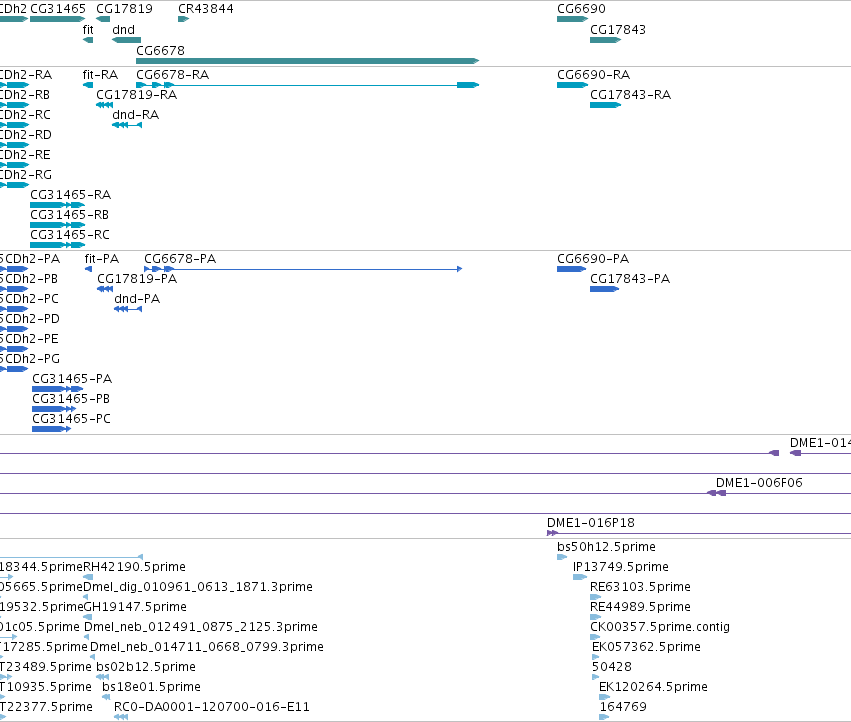Click the CG17819-PA protein label
This screenshot has width=851, height=722.
click(137, 278)
